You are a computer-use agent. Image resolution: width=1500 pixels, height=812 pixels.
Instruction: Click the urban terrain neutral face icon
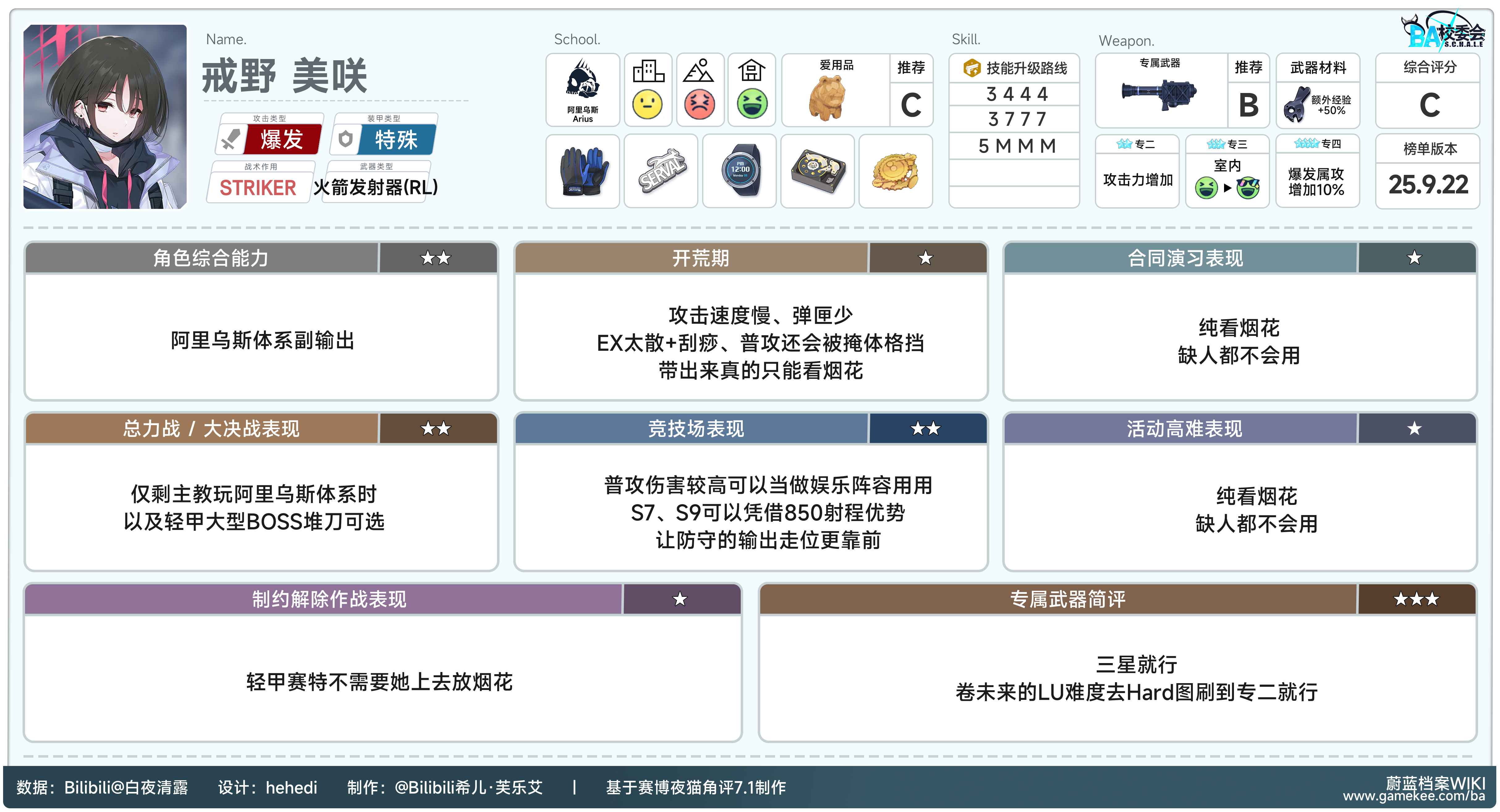647,105
